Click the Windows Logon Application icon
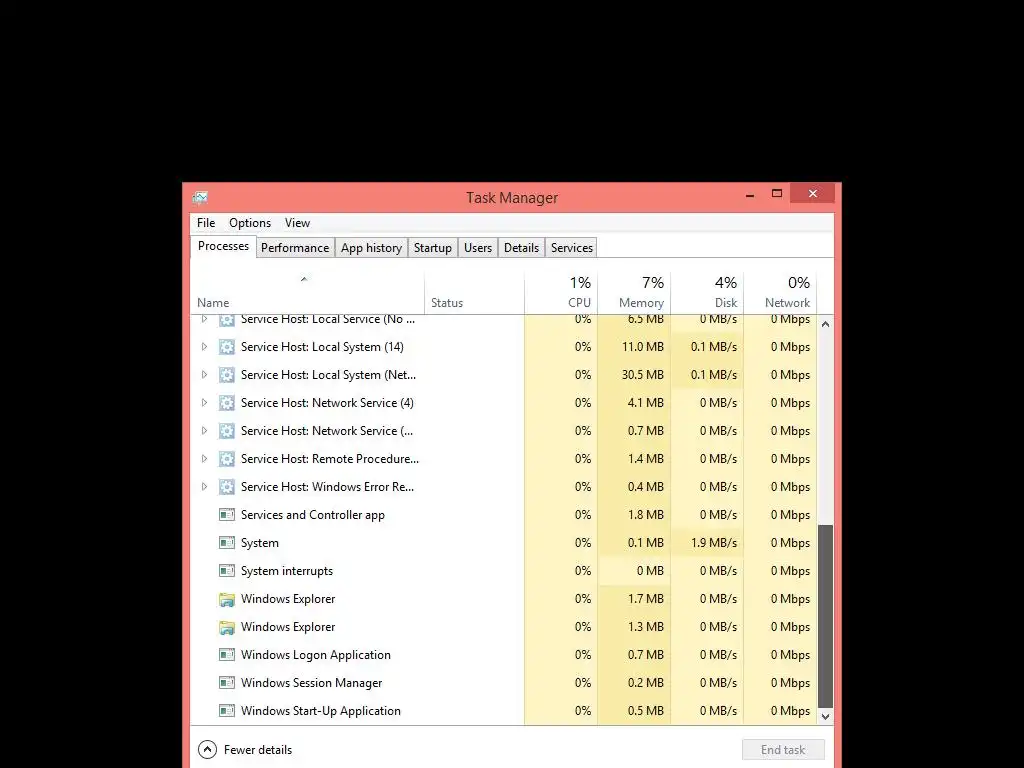 227,655
